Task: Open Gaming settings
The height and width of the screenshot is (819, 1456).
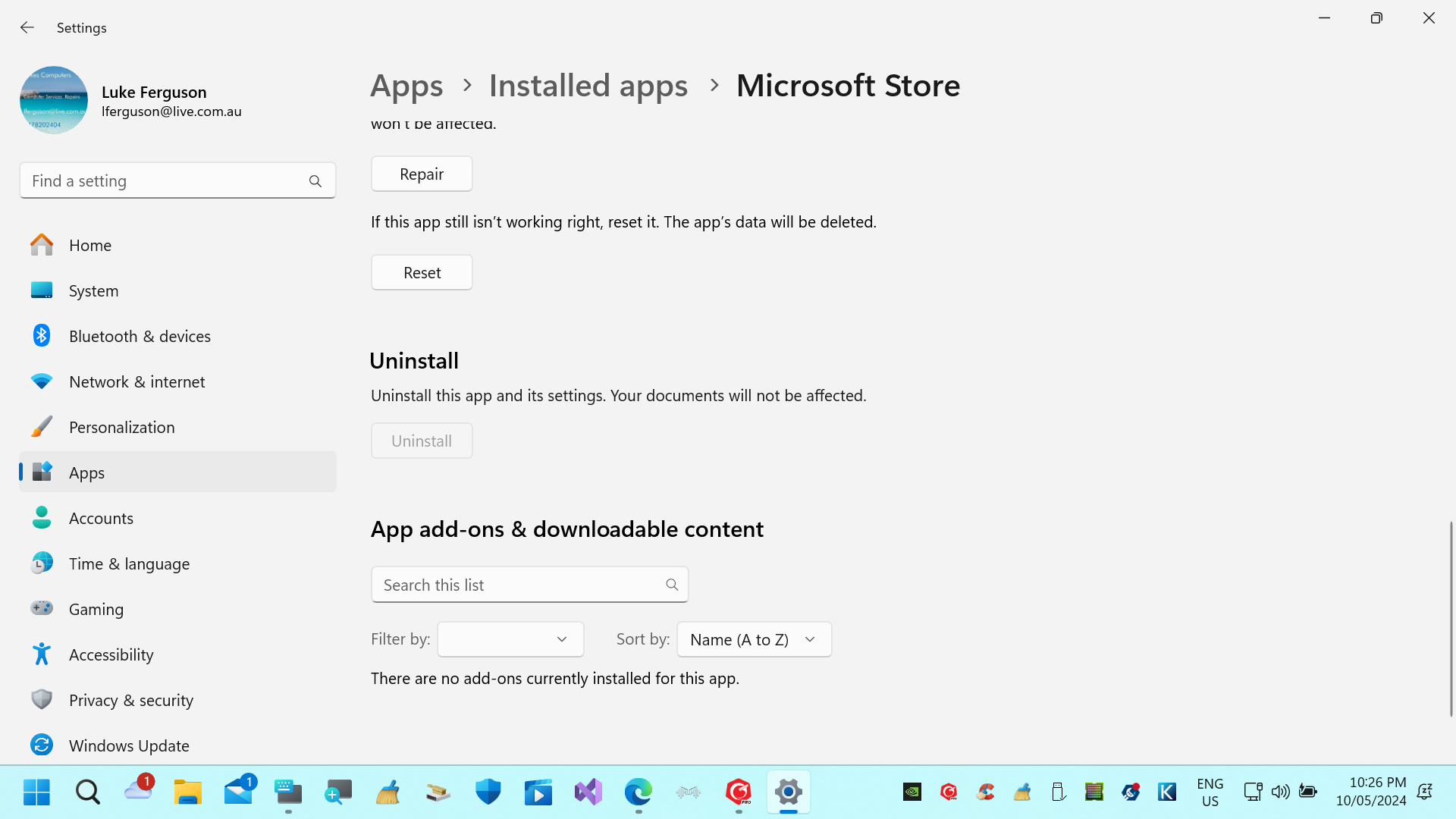Action: pyautogui.click(x=177, y=609)
